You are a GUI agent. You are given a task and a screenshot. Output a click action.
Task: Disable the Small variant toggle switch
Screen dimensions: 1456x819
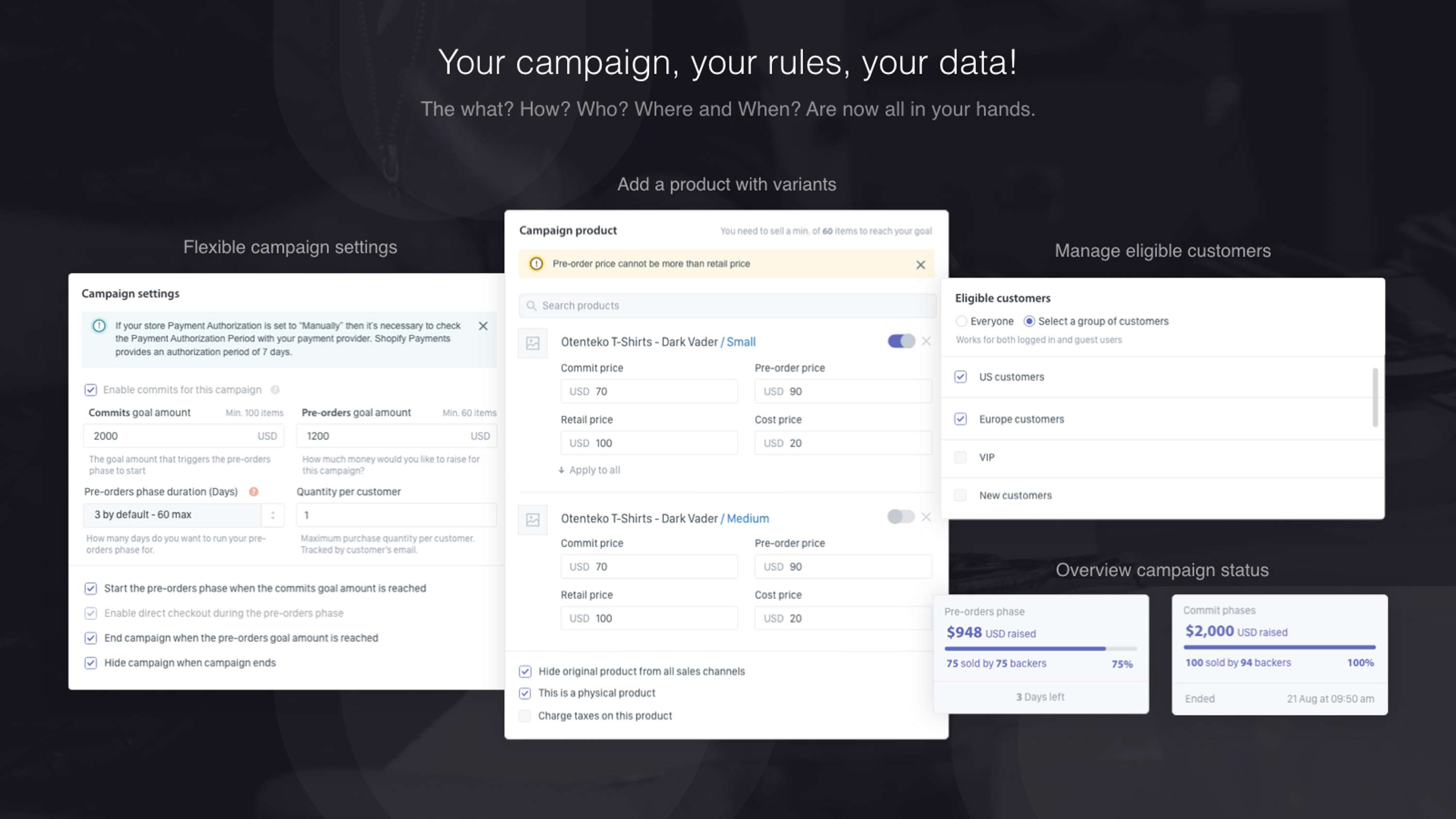point(901,342)
